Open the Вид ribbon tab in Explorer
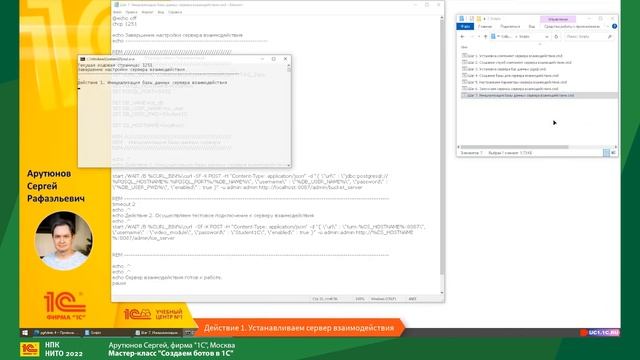This screenshot has height=360, width=640. 532,27
